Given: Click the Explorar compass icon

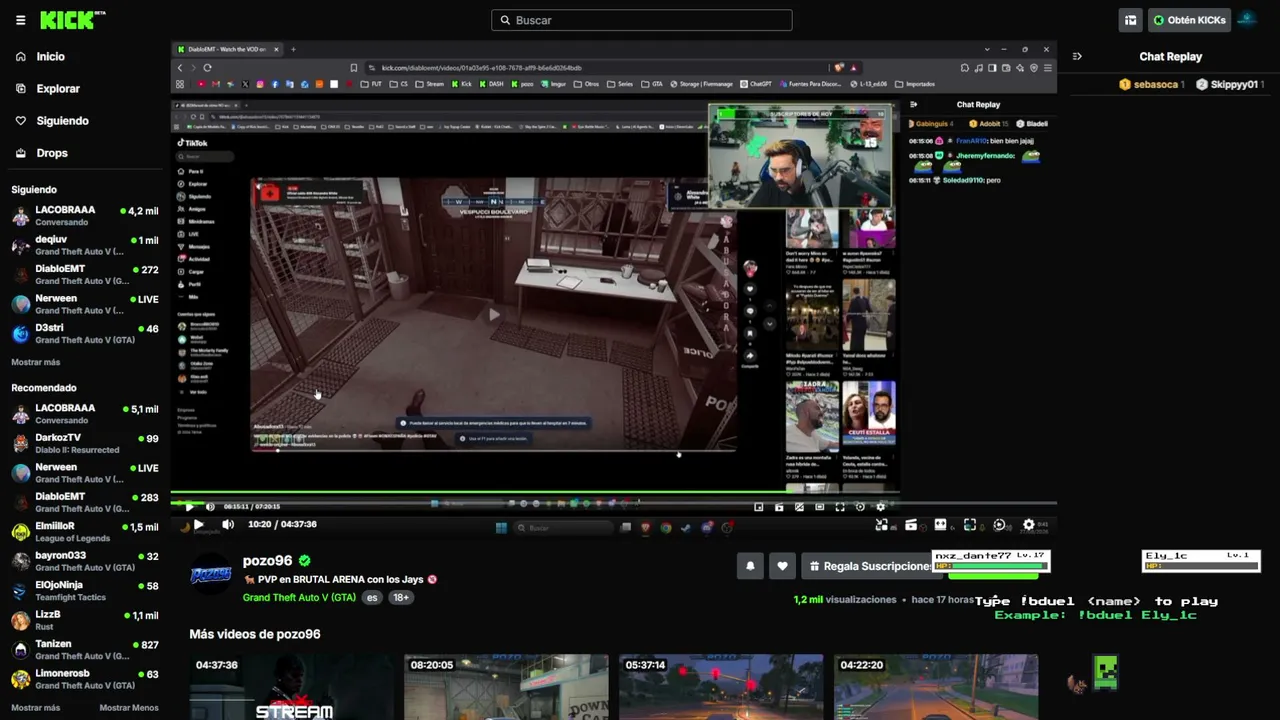Looking at the screenshot, I should (x=21, y=89).
